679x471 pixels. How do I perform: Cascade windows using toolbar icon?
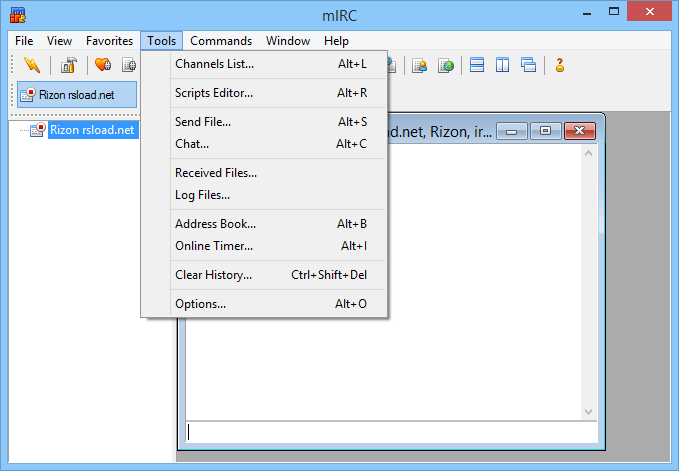[528, 65]
